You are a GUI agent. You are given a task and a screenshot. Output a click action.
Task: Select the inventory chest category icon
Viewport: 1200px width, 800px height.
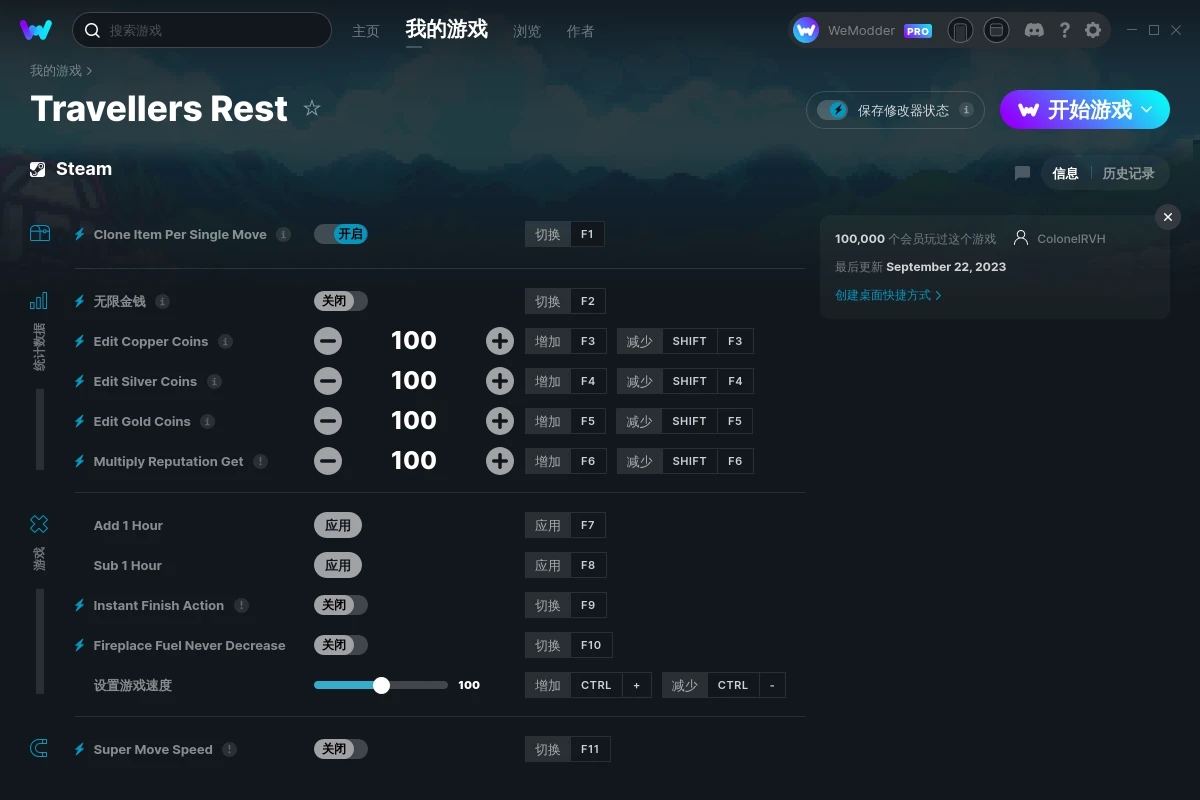click(39, 233)
